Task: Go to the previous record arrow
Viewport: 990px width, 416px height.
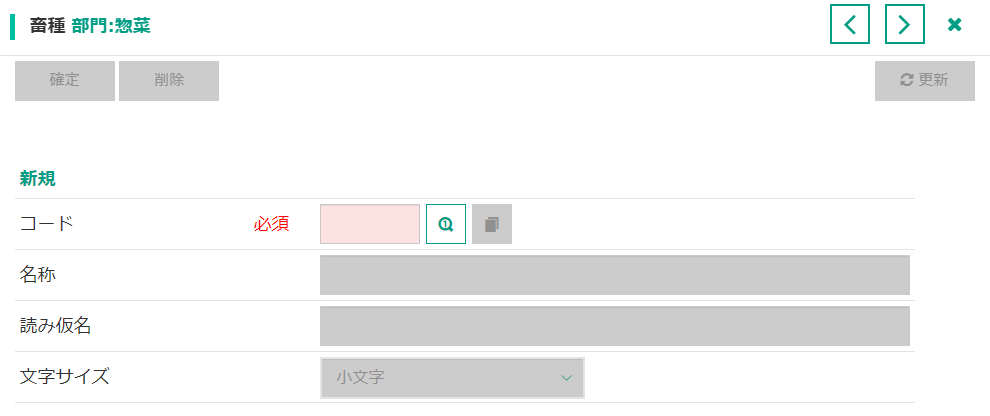Action: pyautogui.click(x=850, y=25)
